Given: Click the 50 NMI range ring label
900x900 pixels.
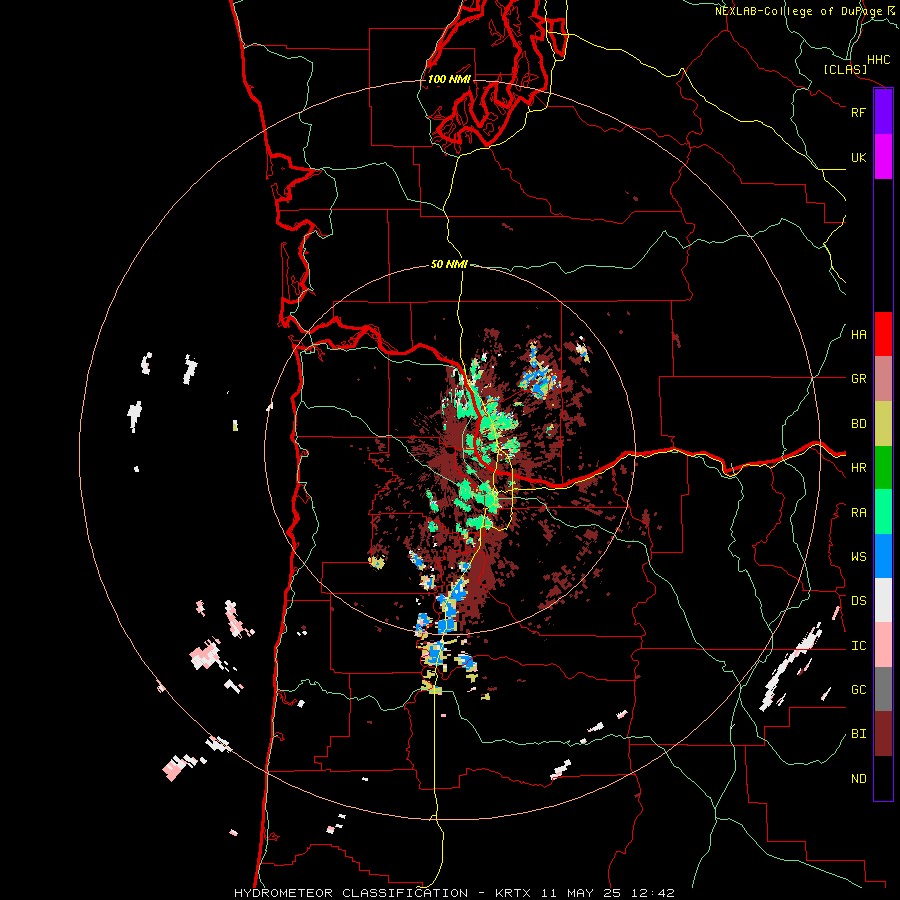Looking at the screenshot, I should pyautogui.click(x=449, y=265).
